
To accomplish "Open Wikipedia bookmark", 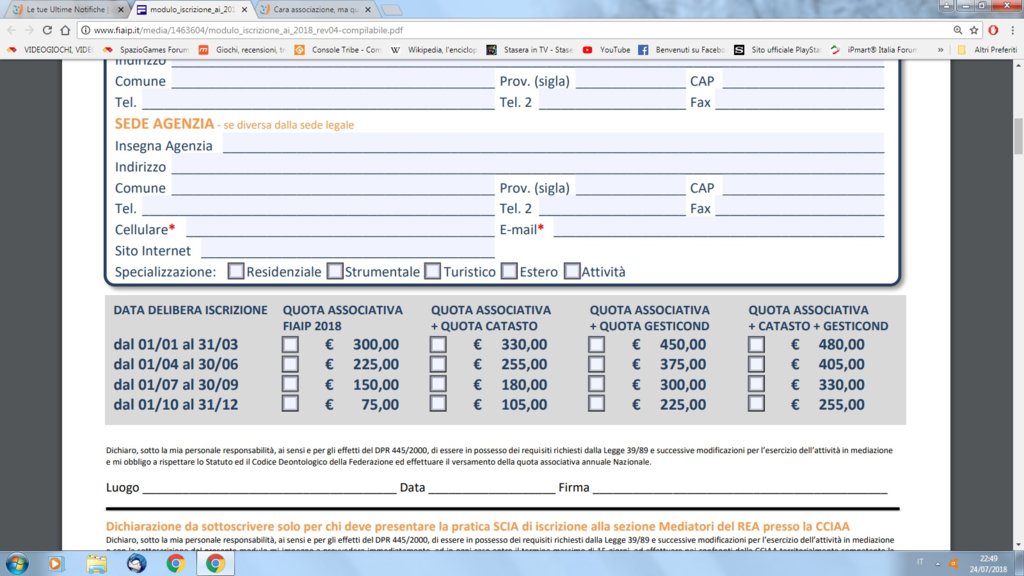I will point(434,50).
